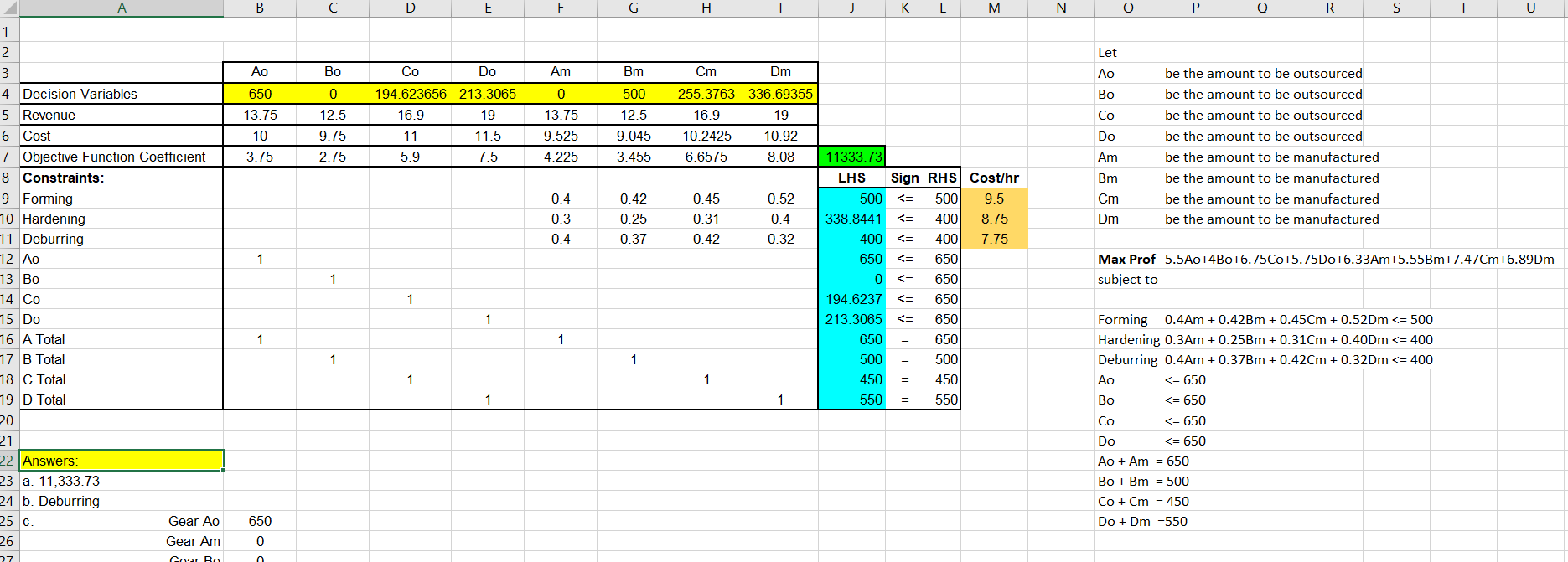Screen dimensions: 1568x562
Task: Select Ao decision value 650
Action: tap(260, 94)
